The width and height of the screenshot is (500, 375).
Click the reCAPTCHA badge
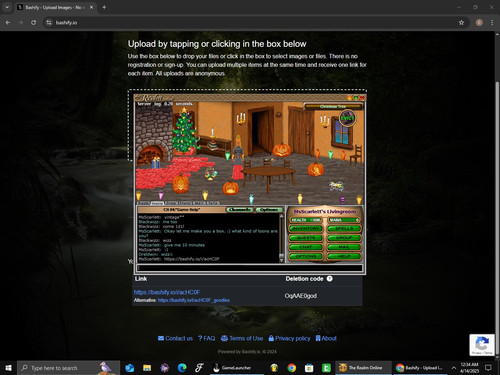pyautogui.click(x=482, y=345)
